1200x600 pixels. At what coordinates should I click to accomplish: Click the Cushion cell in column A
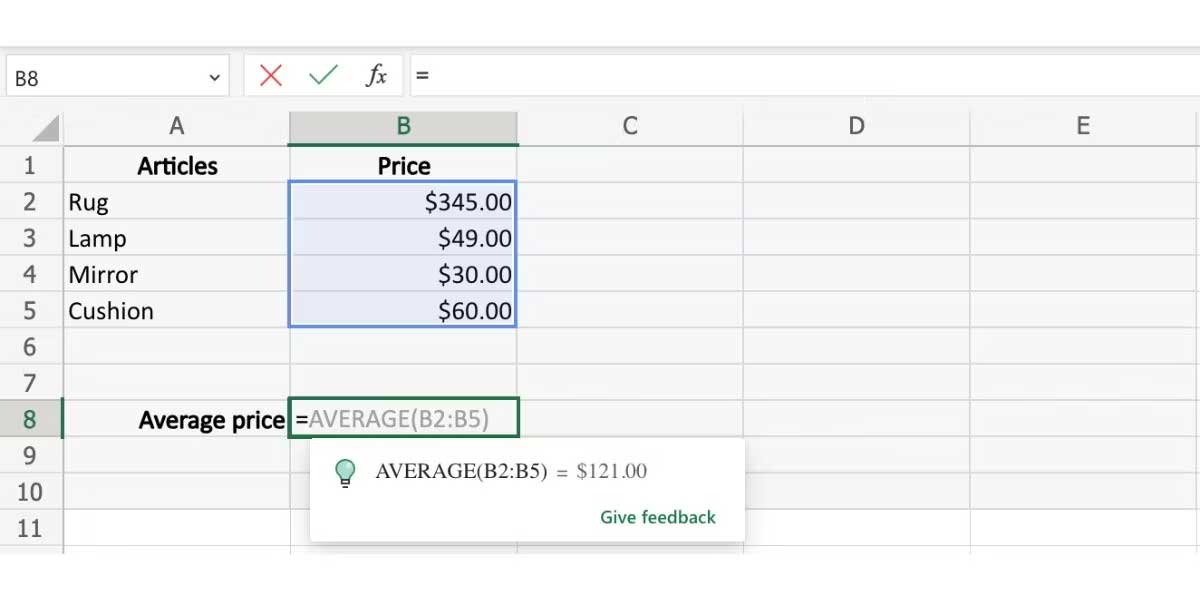176,311
